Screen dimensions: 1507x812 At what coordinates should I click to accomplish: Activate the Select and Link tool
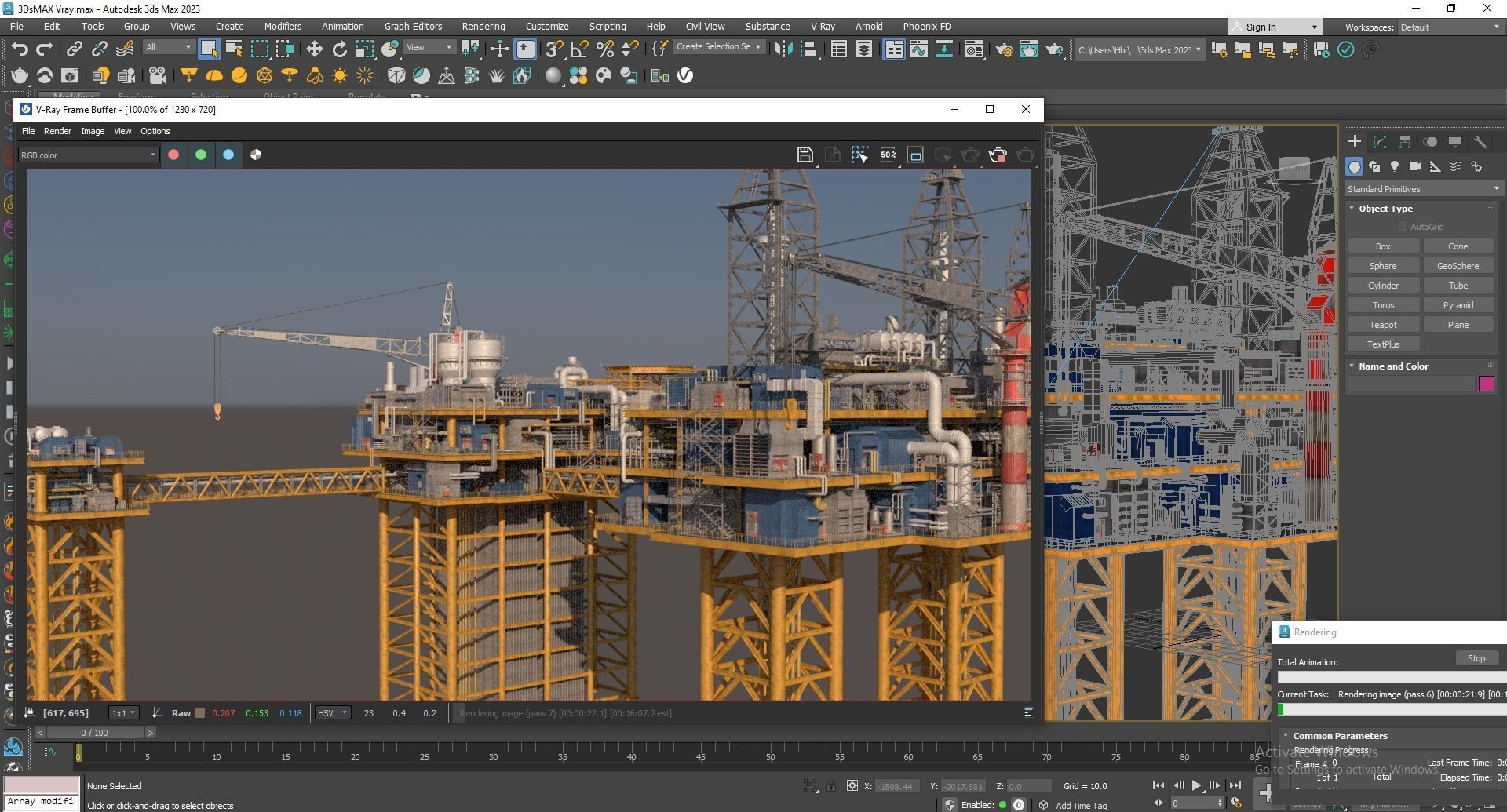point(74,49)
